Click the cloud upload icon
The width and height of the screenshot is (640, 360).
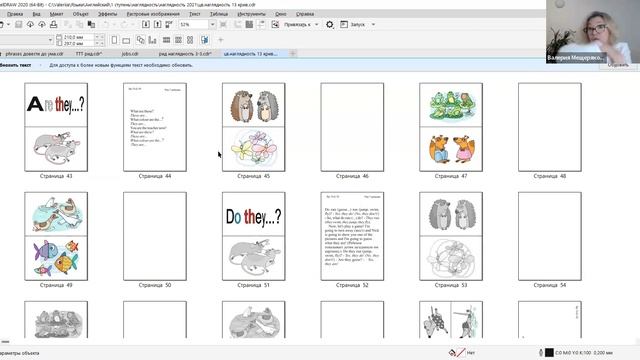coord(42,24)
